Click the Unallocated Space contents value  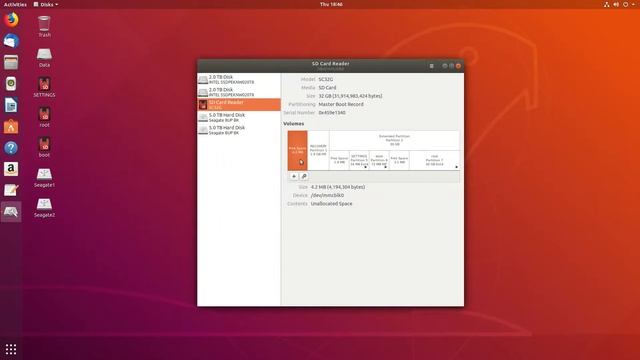pos(331,204)
